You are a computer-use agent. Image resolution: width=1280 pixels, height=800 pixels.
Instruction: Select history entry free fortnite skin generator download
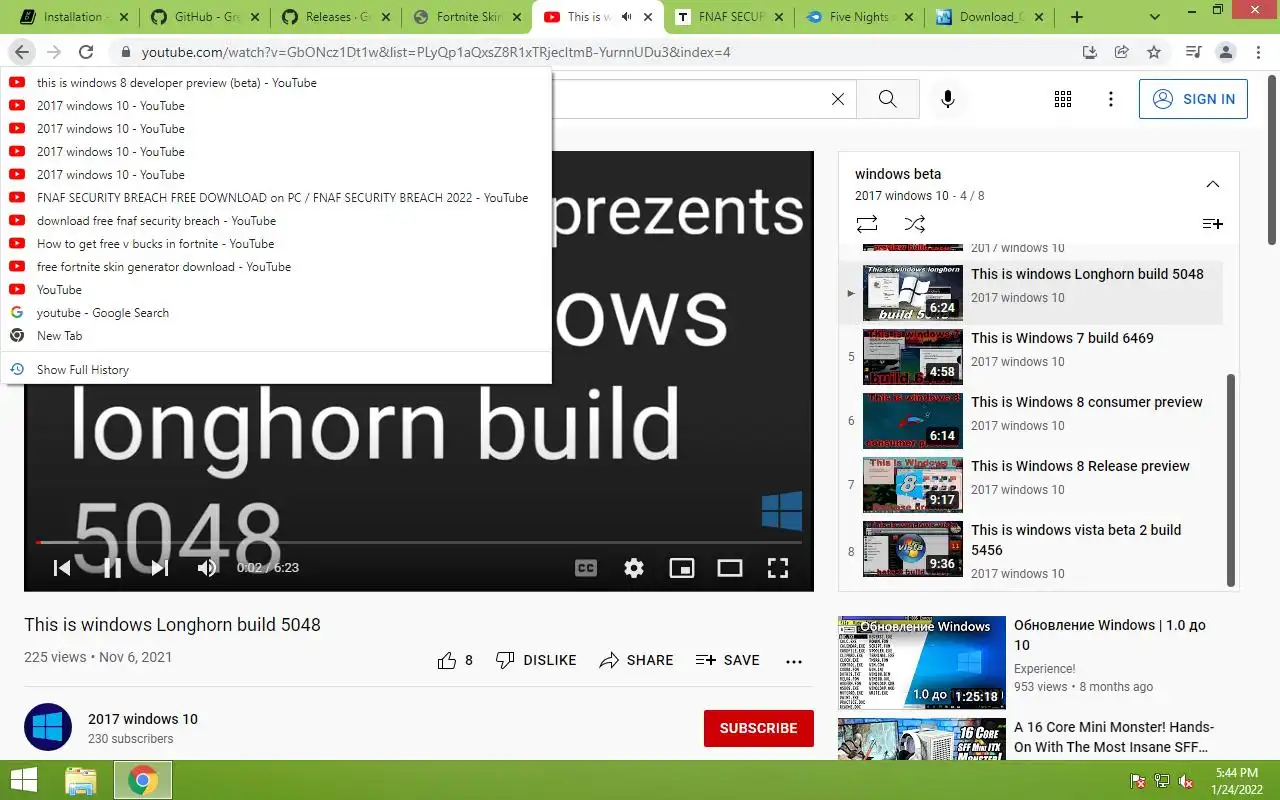point(276,267)
